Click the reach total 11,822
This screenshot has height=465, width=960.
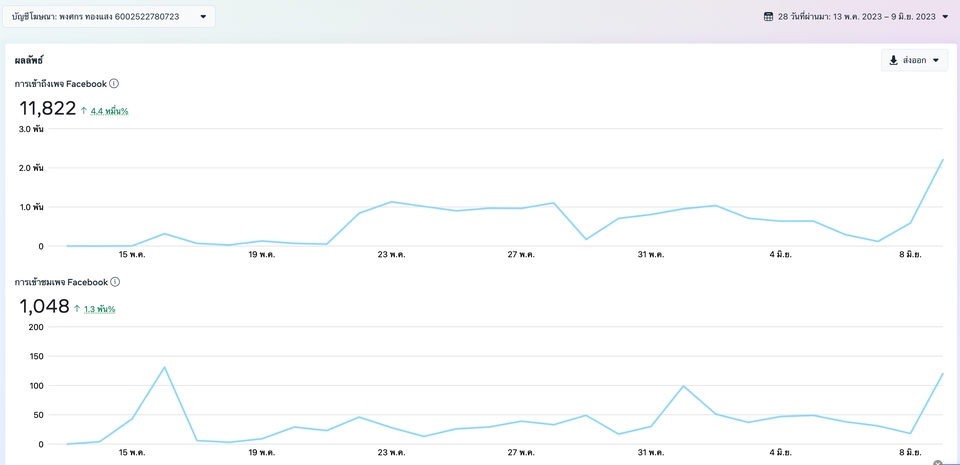[48, 109]
